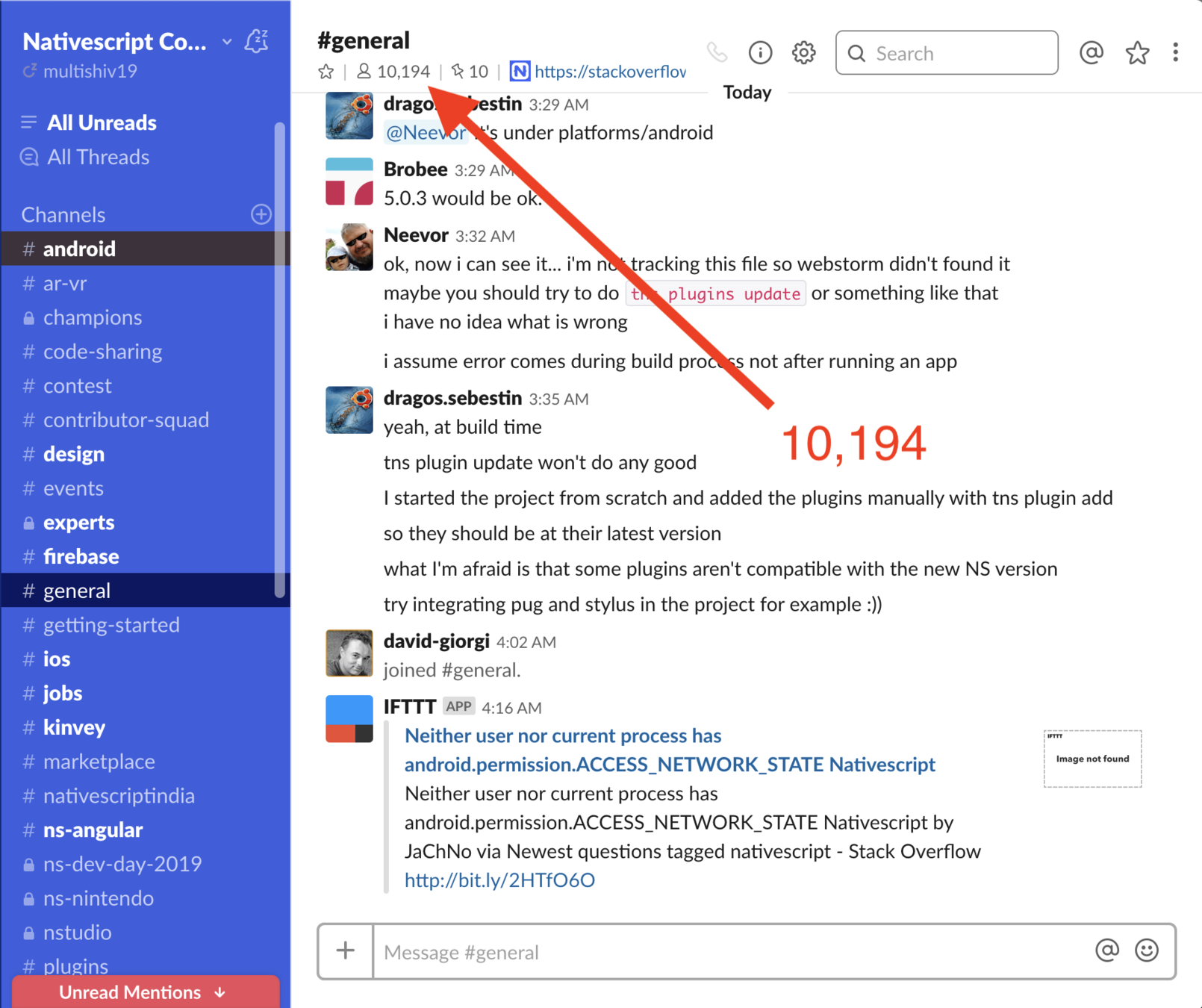Viewport: 1202px width, 1008px height.
Task: Open contributor-squad channel
Action: 144,420
